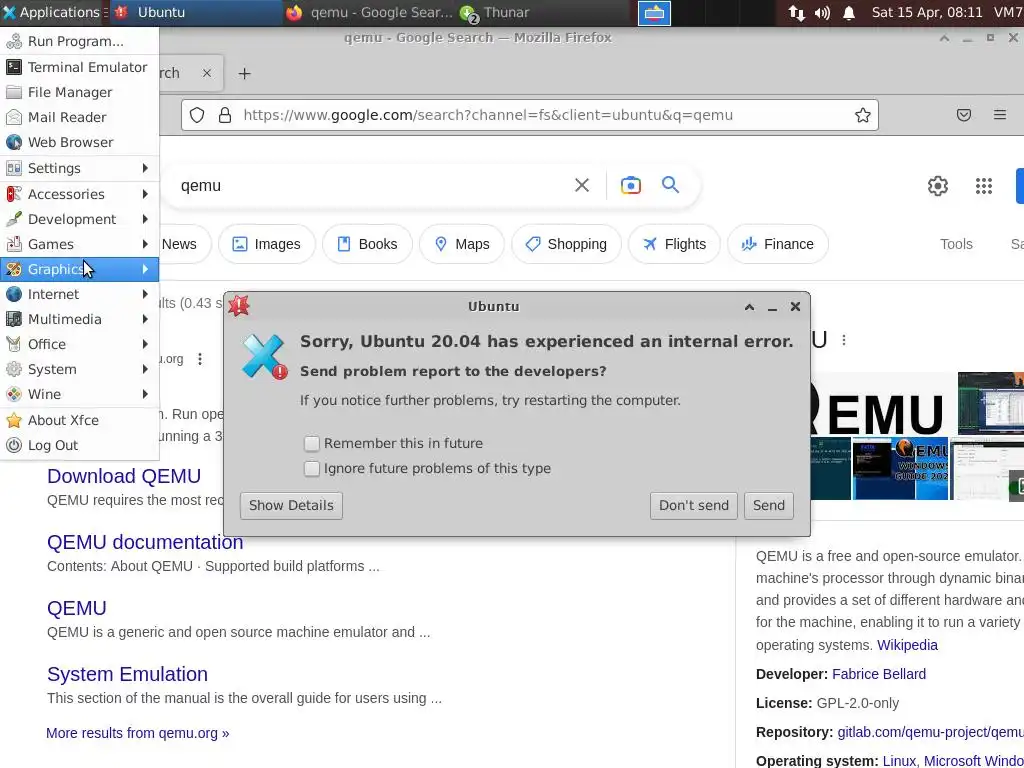
Task: Open the QEMU documentation link
Action: click(x=145, y=542)
